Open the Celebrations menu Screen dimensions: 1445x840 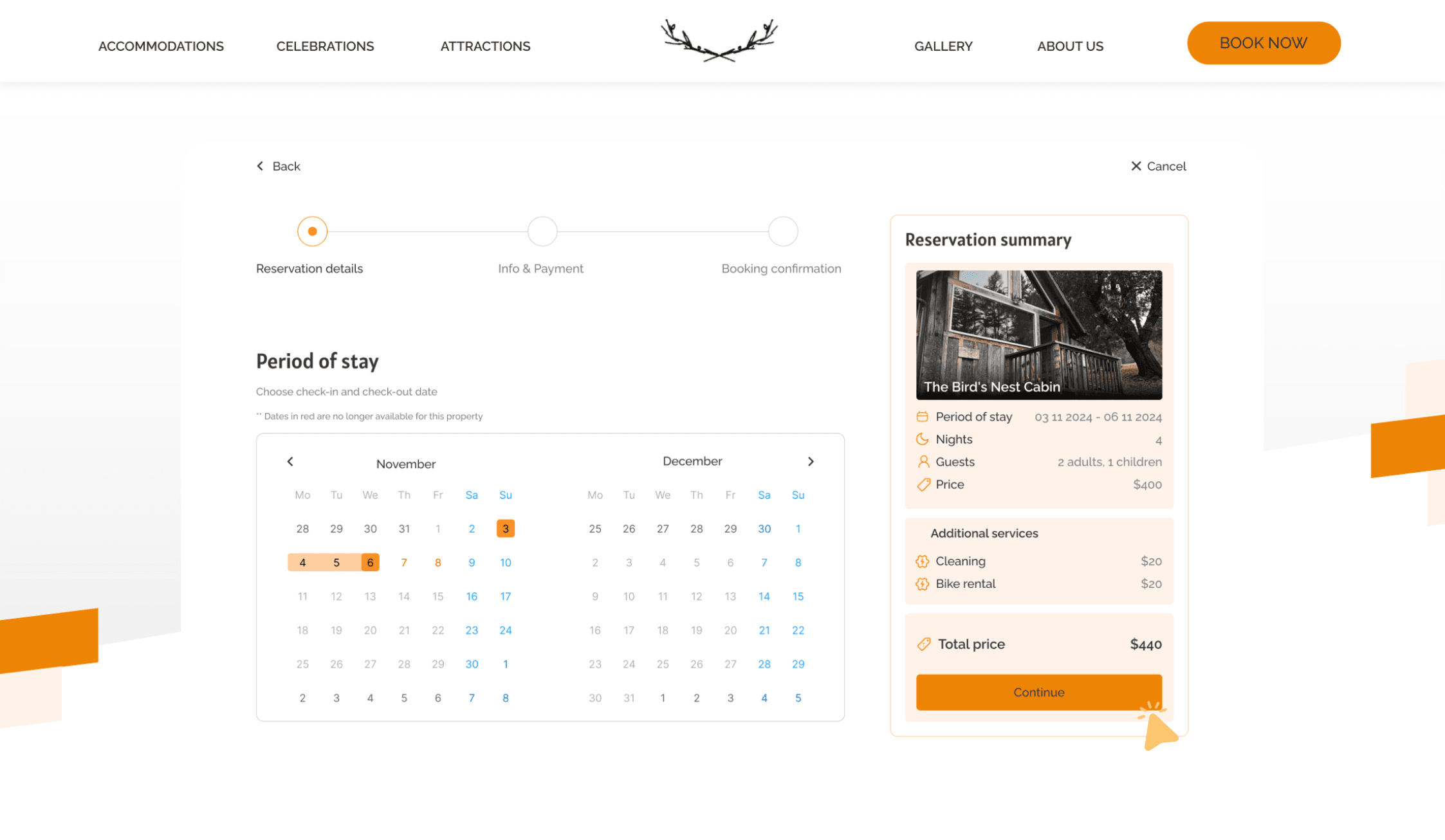click(x=325, y=46)
